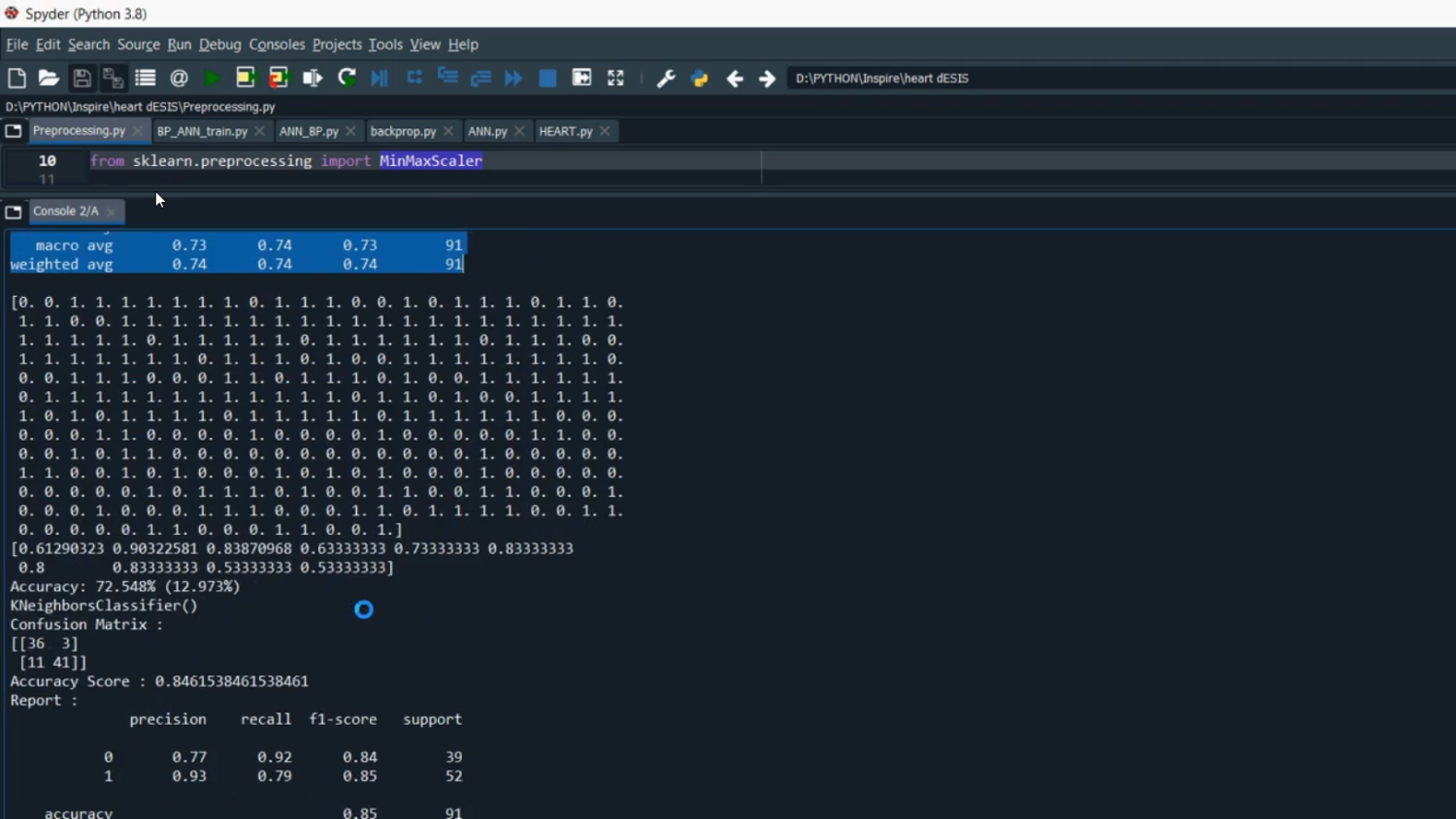Go back with the left arrow icon
This screenshot has width=1456, height=819.
[x=735, y=79]
